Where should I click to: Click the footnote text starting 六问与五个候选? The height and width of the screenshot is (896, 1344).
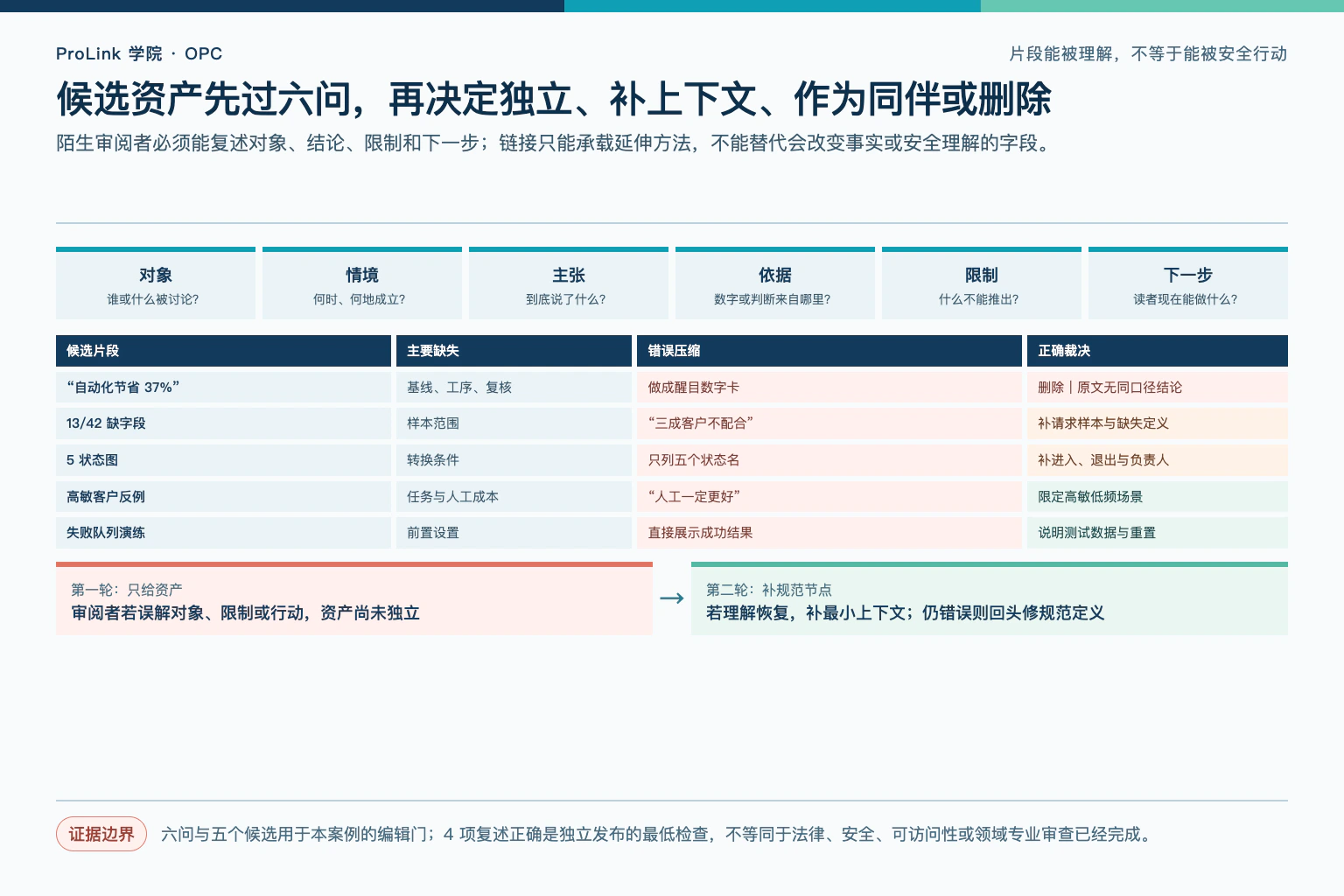click(x=658, y=835)
